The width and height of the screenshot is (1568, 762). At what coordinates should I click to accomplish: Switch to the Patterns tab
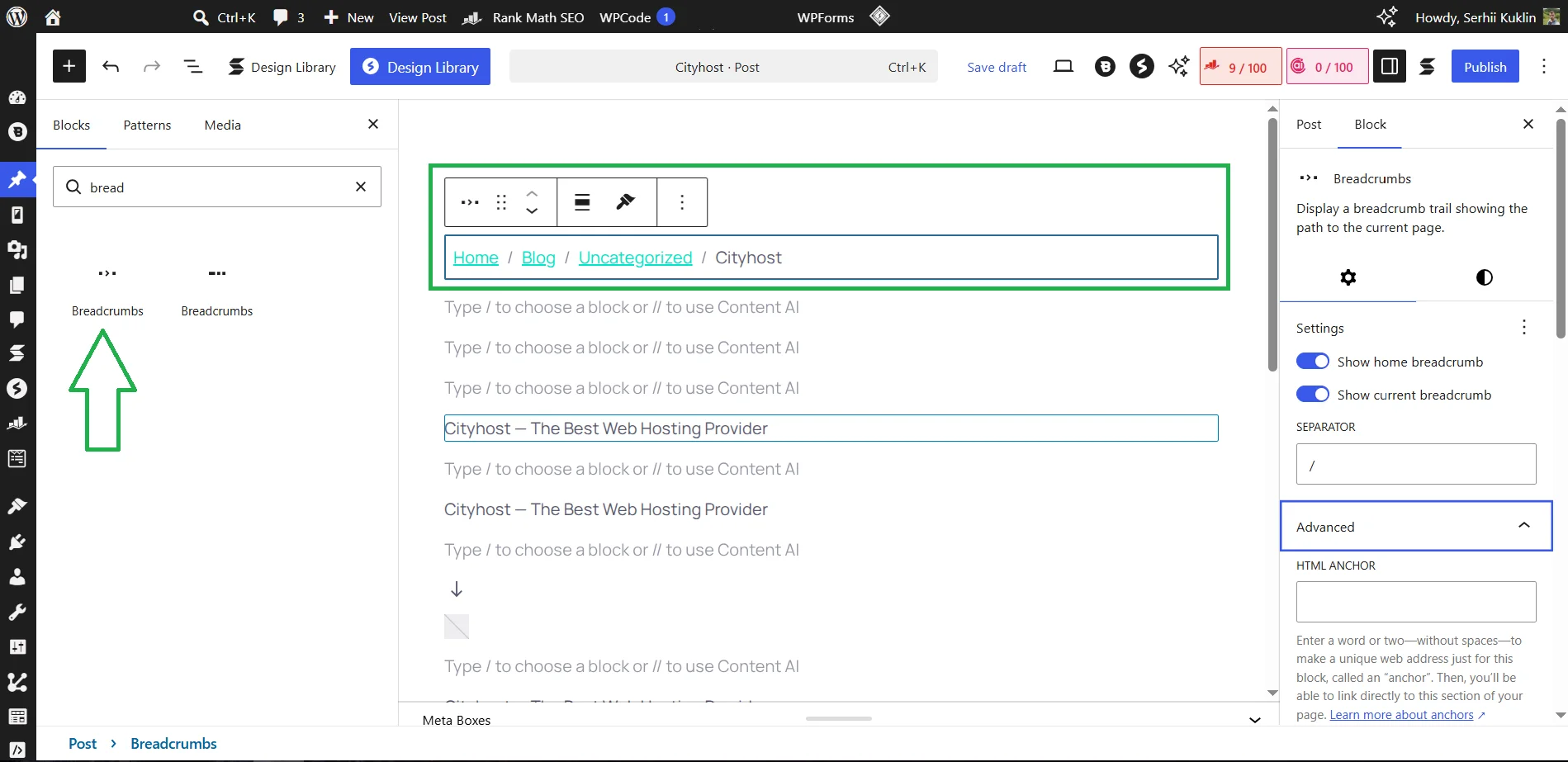(x=147, y=125)
